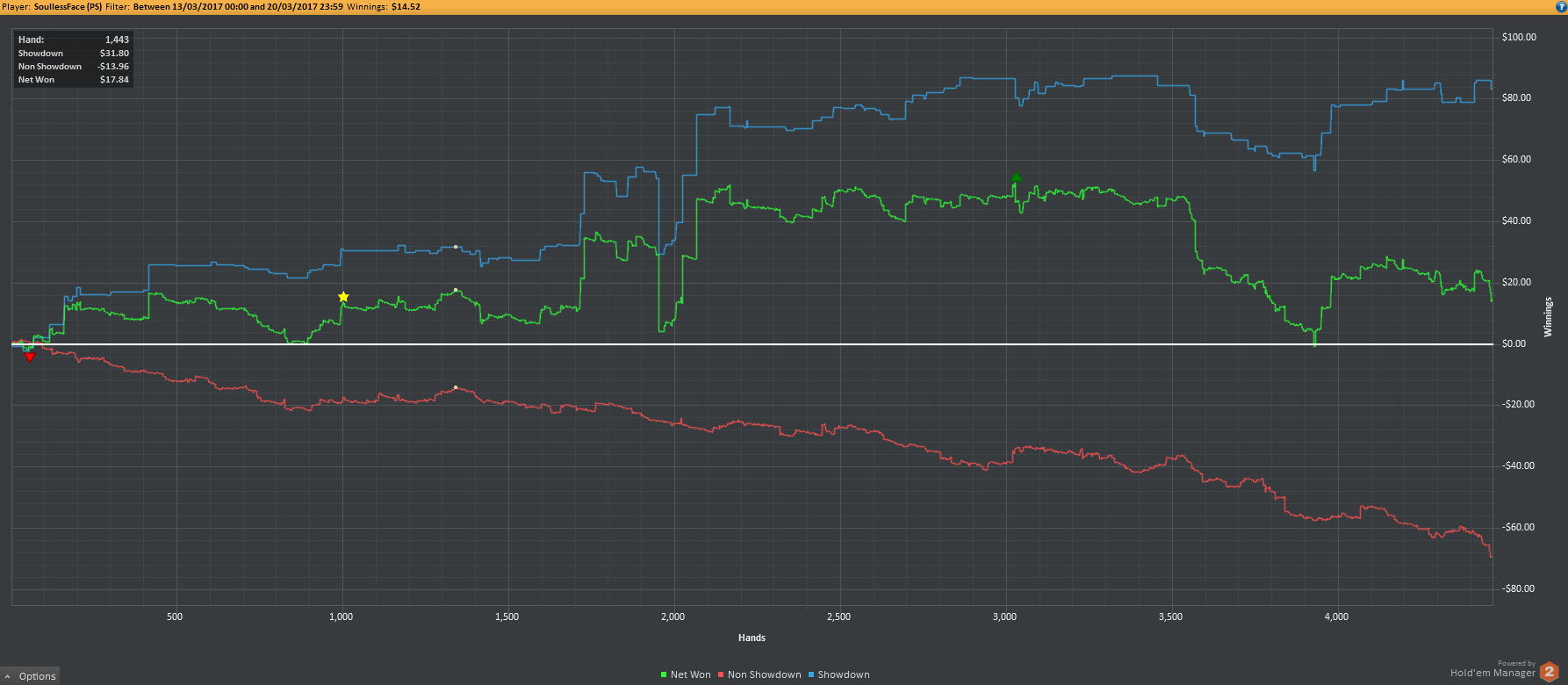Click the 1,000 hands x-axis label
Viewport: 1568px width, 685px height.
click(341, 616)
